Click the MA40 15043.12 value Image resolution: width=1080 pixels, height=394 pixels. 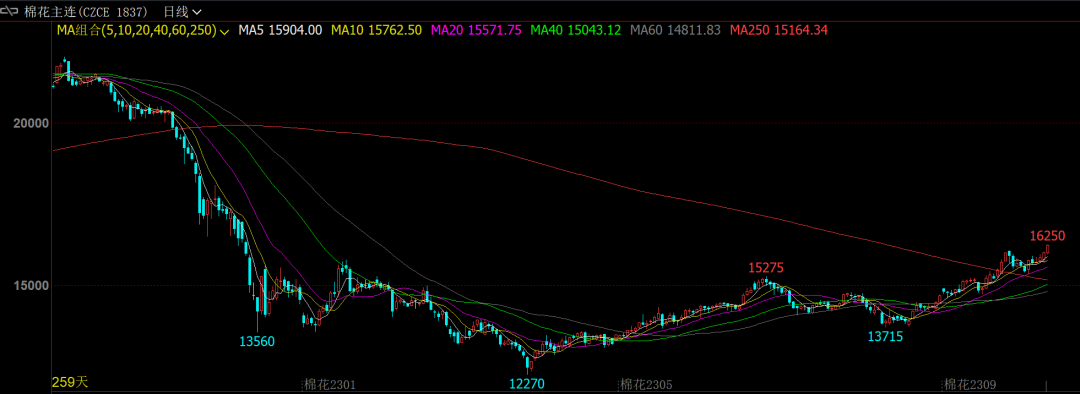(x=576, y=30)
